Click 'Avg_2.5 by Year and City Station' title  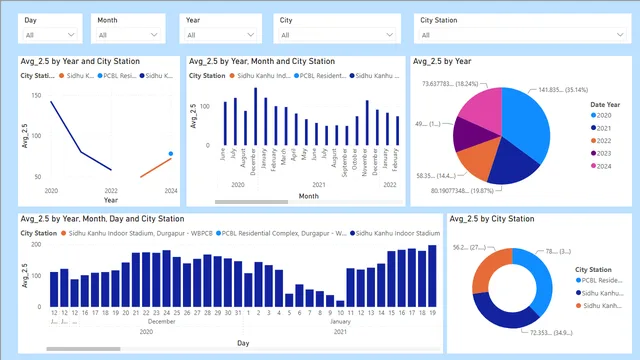pos(80,61)
